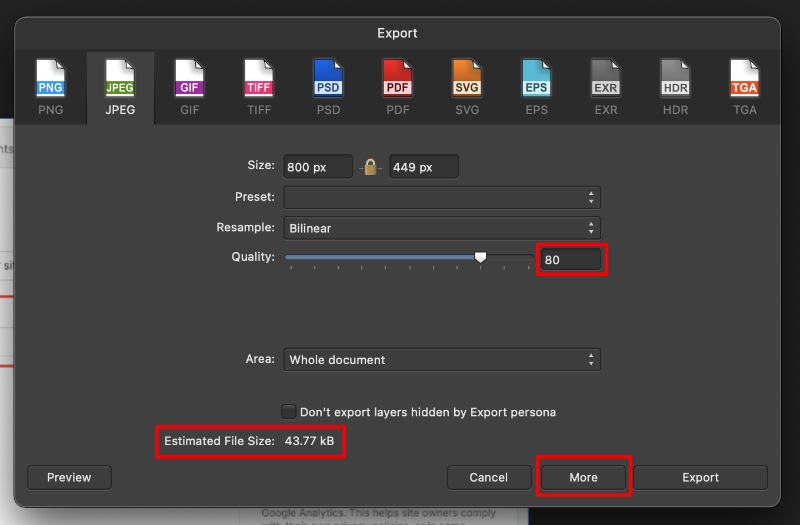
Task: Click the Export button
Action: coord(701,478)
